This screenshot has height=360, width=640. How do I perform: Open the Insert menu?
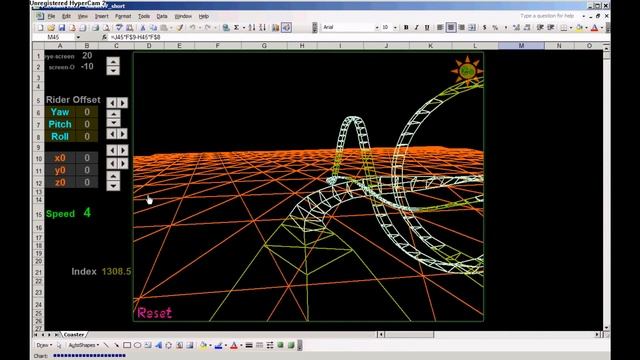[x=102, y=16]
